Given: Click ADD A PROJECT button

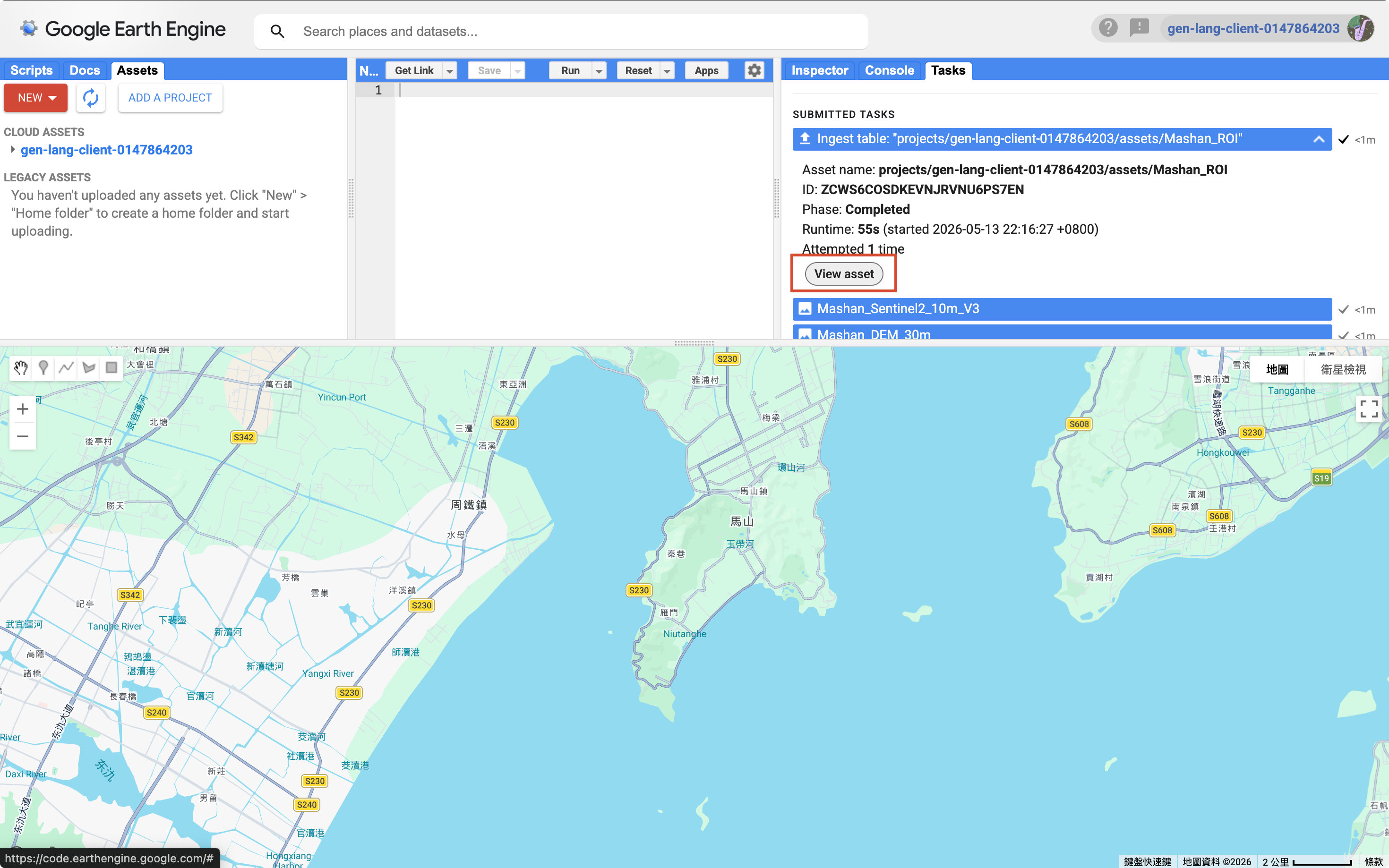Looking at the screenshot, I should coord(170,98).
